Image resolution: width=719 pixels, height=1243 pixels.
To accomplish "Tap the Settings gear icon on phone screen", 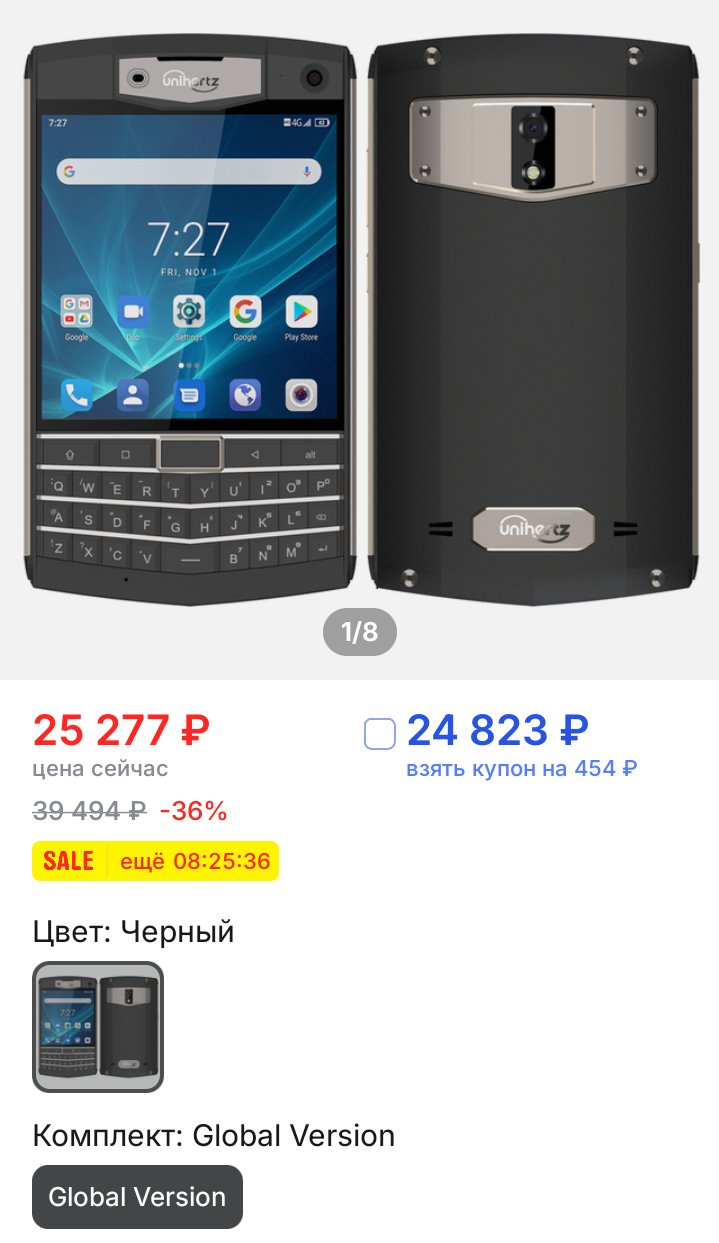I will tap(189, 312).
